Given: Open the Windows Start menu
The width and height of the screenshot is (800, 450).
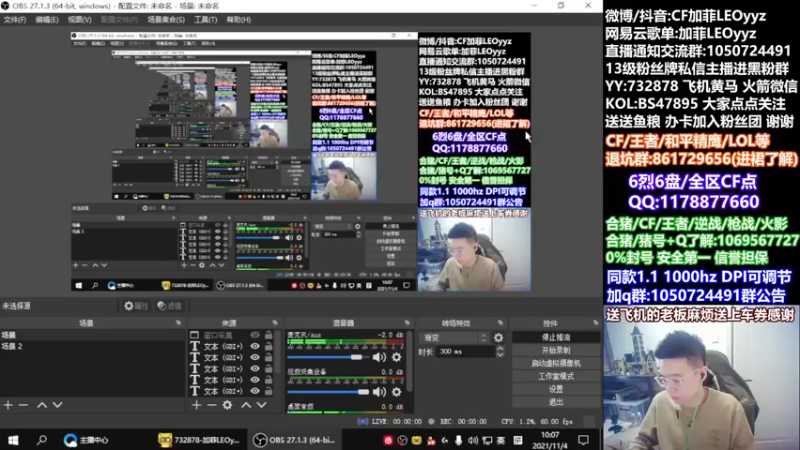Looking at the screenshot, I should [x=13, y=440].
